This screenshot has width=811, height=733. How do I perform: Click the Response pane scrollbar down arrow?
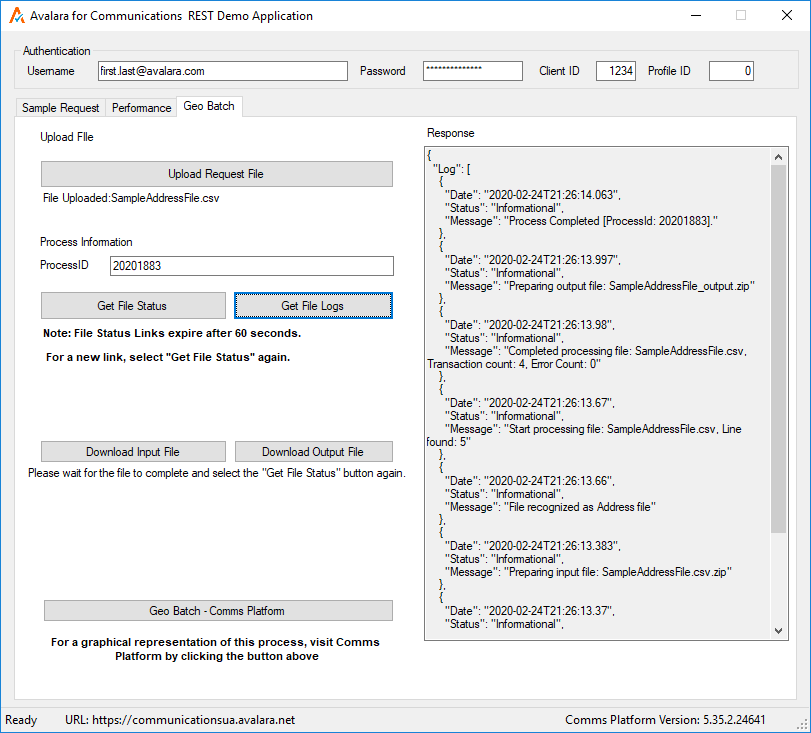[779, 631]
